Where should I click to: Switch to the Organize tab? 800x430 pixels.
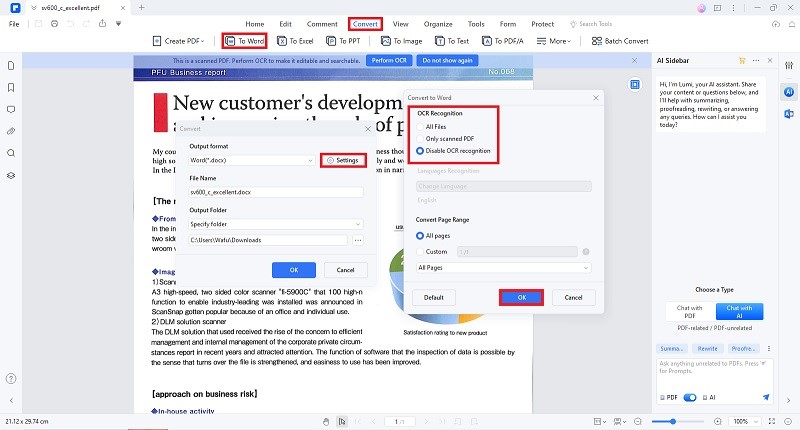[x=438, y=24]
